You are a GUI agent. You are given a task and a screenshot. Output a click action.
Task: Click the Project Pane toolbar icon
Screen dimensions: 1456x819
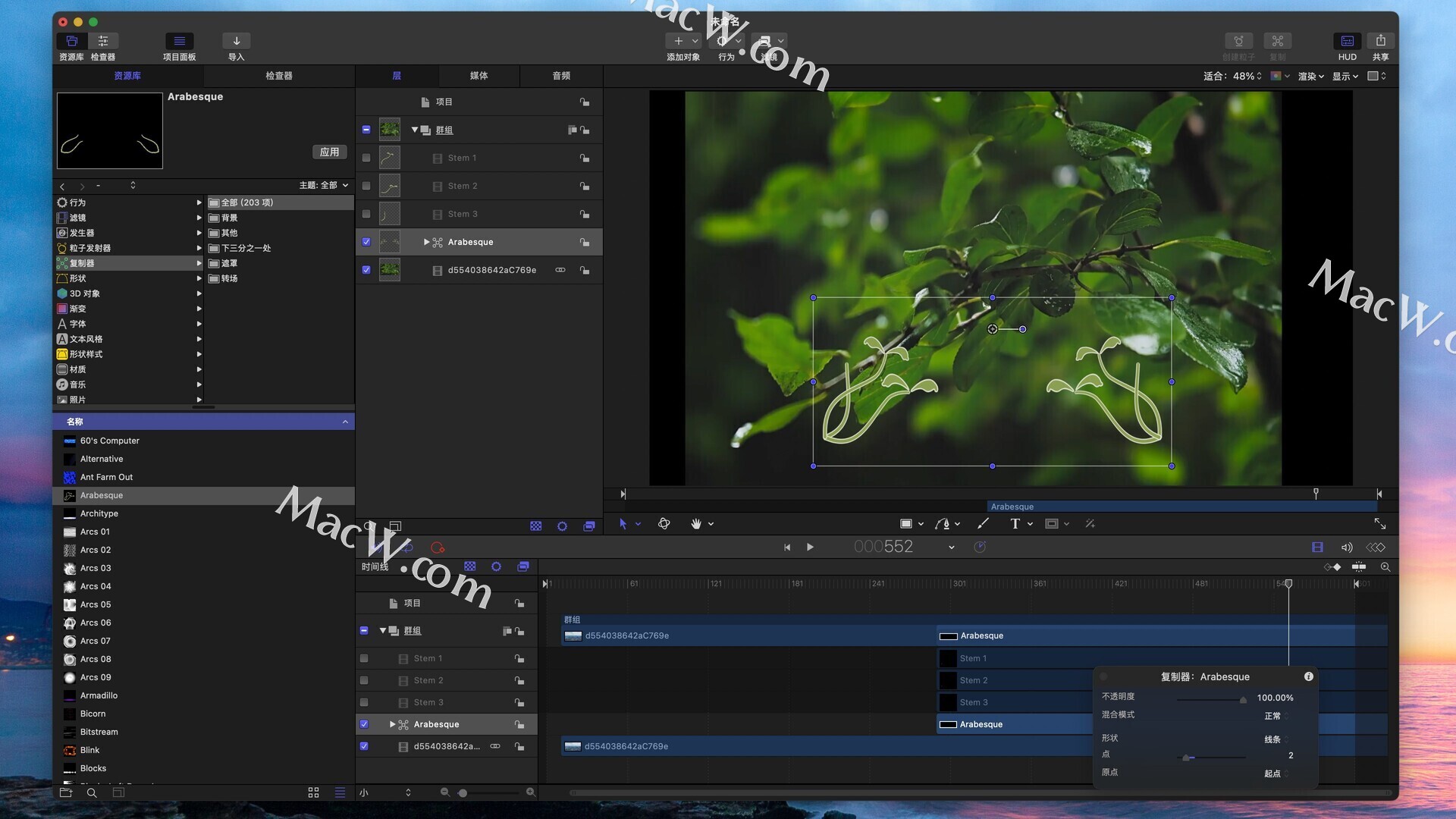click(179, 41)
